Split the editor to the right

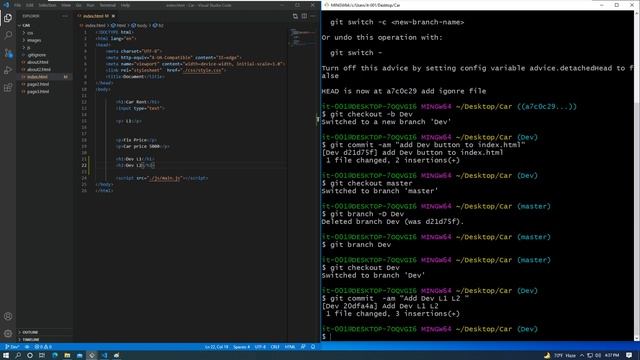pyautogui.click(x=304, y=16)
